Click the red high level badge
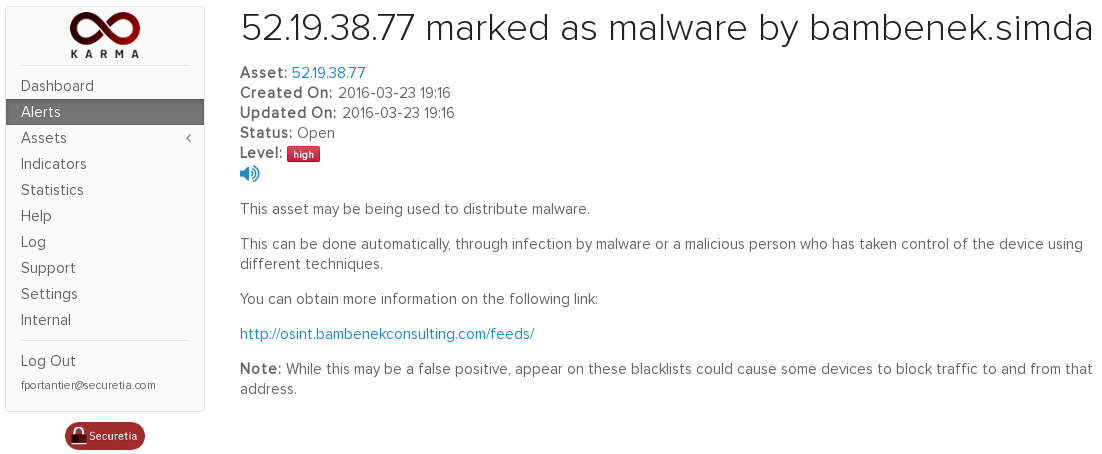Image resolution: width=1102 pixels, height=454 pixels. (x=304, y=154)
